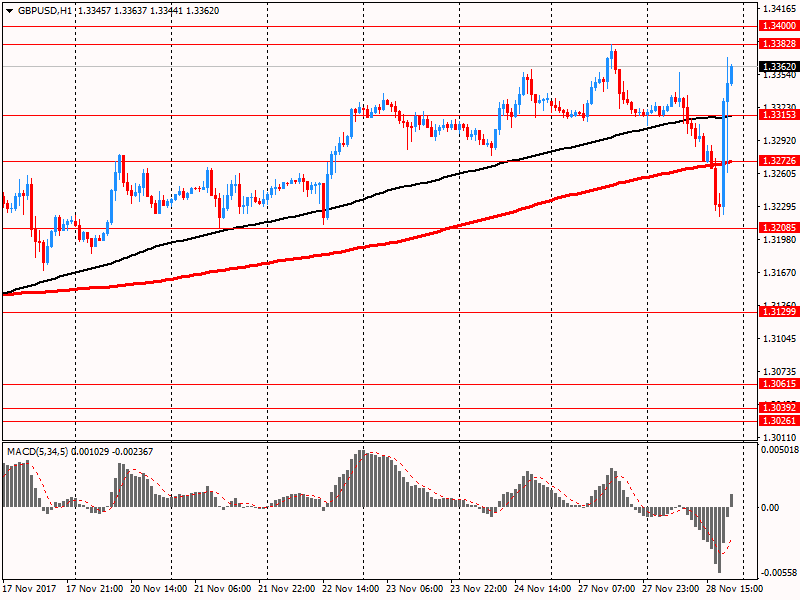Click the 20 Nov 14:00 time axis label

pyautogui.click(x=159, y=588)
